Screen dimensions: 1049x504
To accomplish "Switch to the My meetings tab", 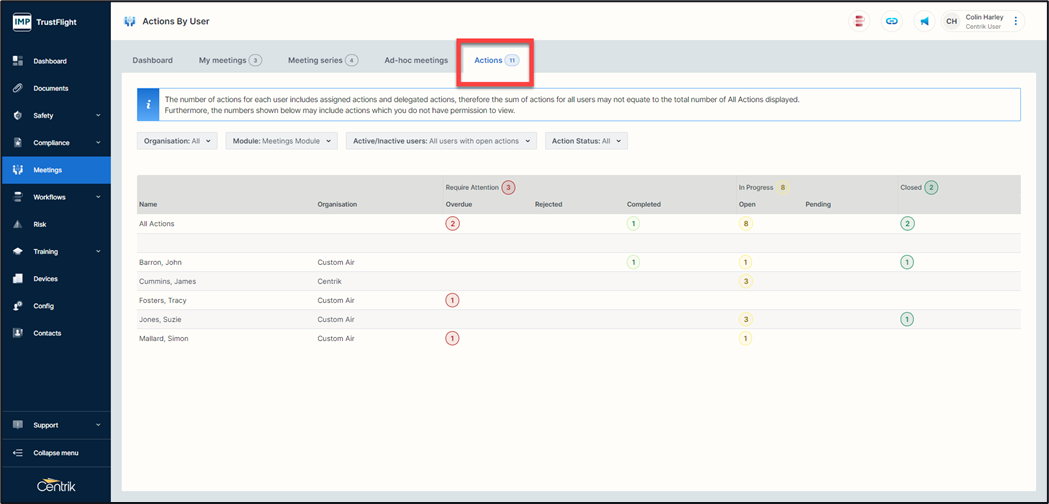I will 229,60.
